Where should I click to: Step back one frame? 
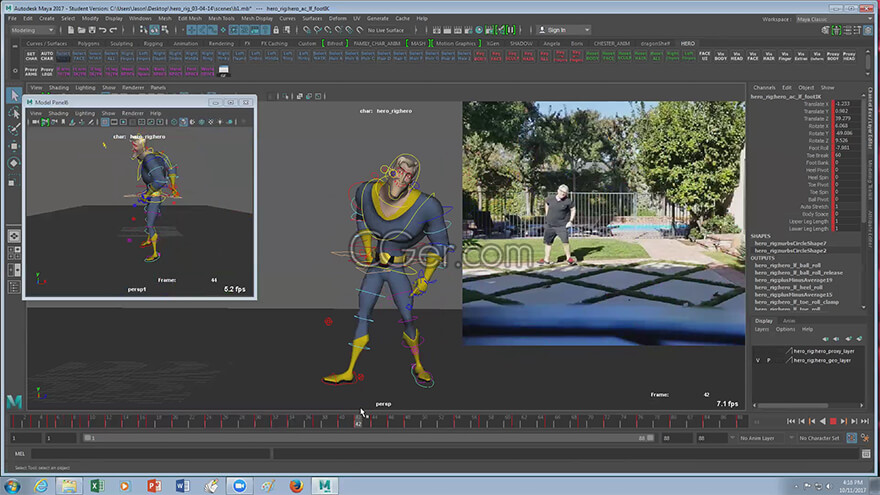(x=801, y=421)
